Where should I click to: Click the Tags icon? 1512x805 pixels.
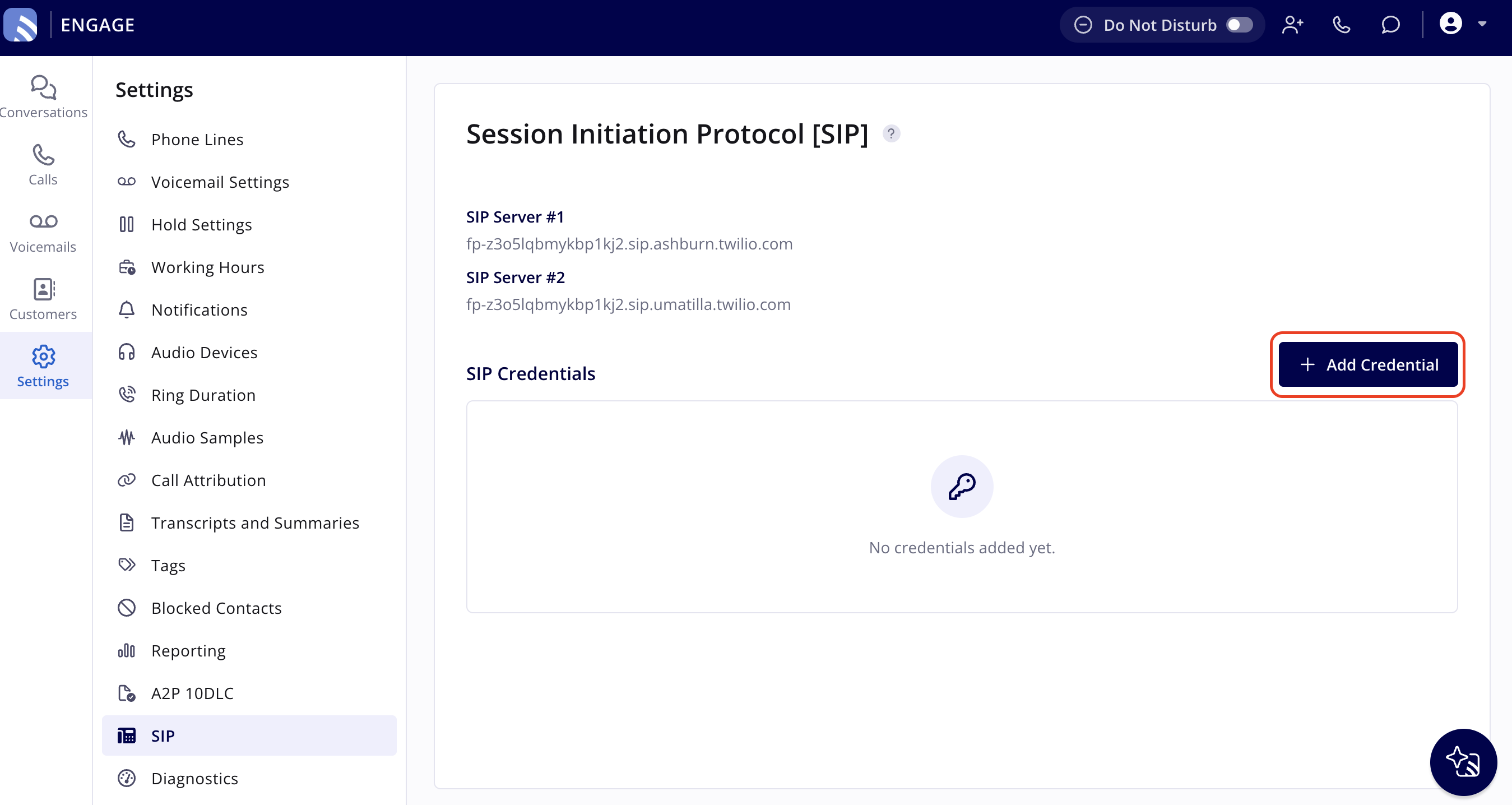pyautogui.click(x=126, y=566)
